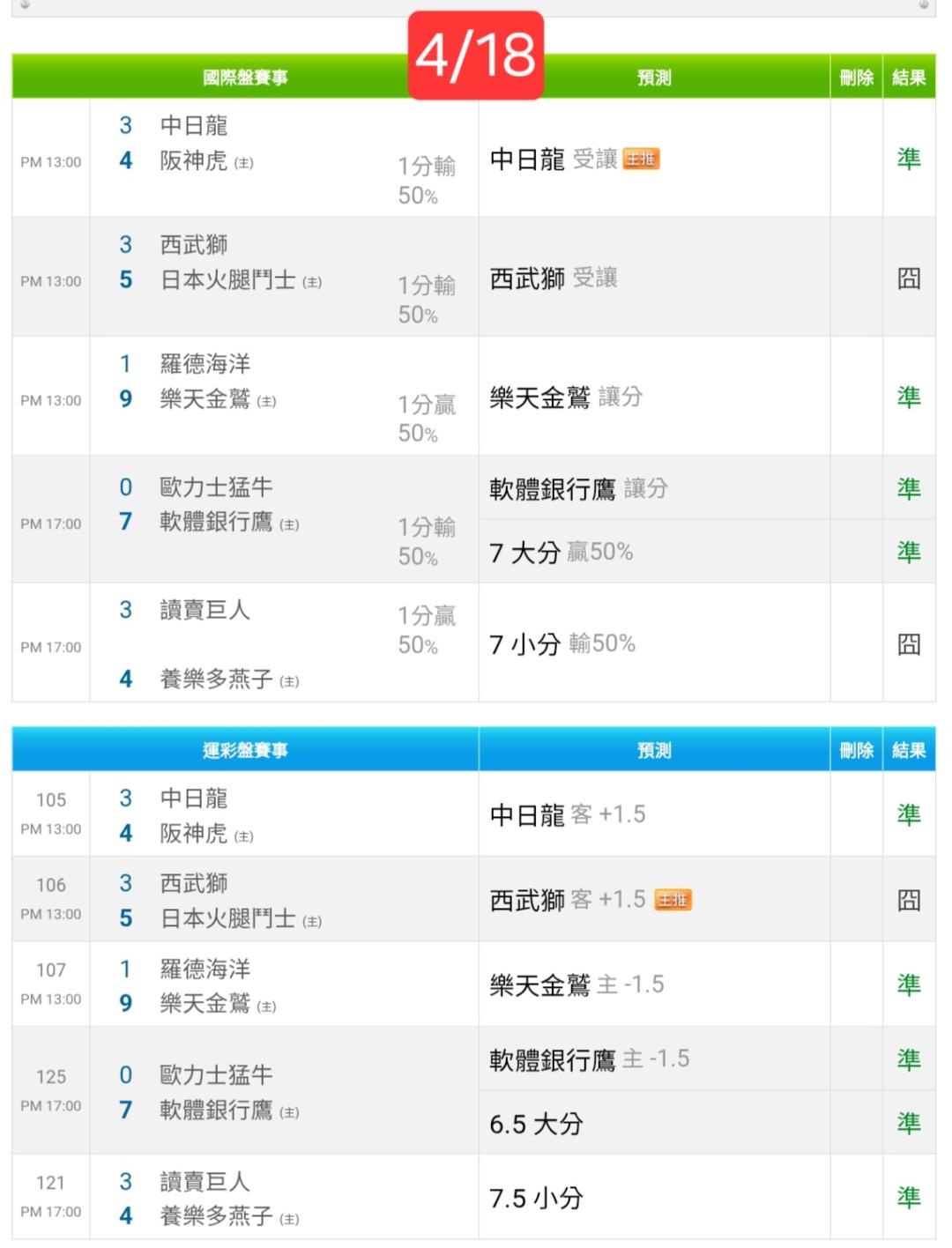The height and width of the screenshot is (1248, 952).
Task: Click the 主推 badge next to 西武獅 客 +1.5
Action: click(x=673, y=900)
